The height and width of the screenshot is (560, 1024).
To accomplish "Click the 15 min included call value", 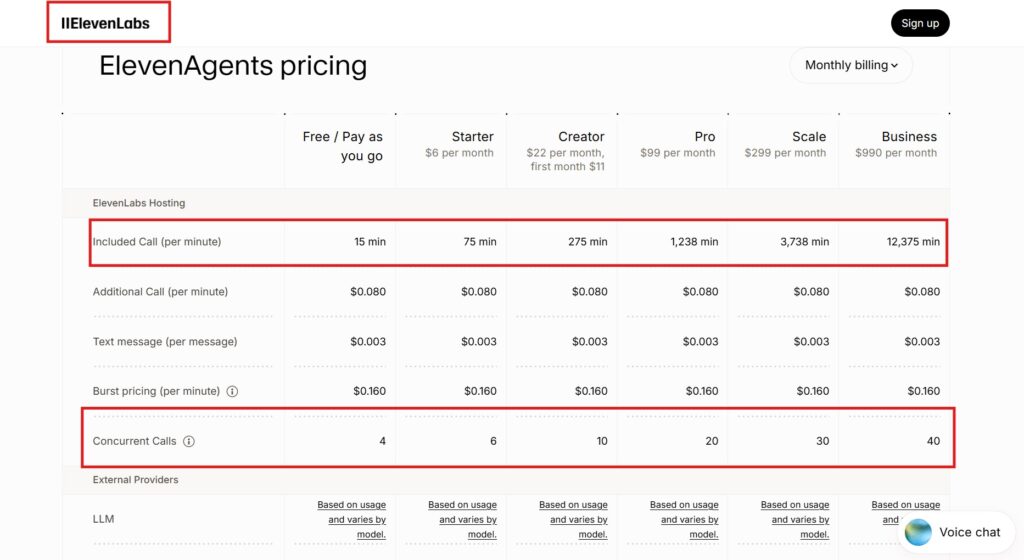I will pos(370,241).
